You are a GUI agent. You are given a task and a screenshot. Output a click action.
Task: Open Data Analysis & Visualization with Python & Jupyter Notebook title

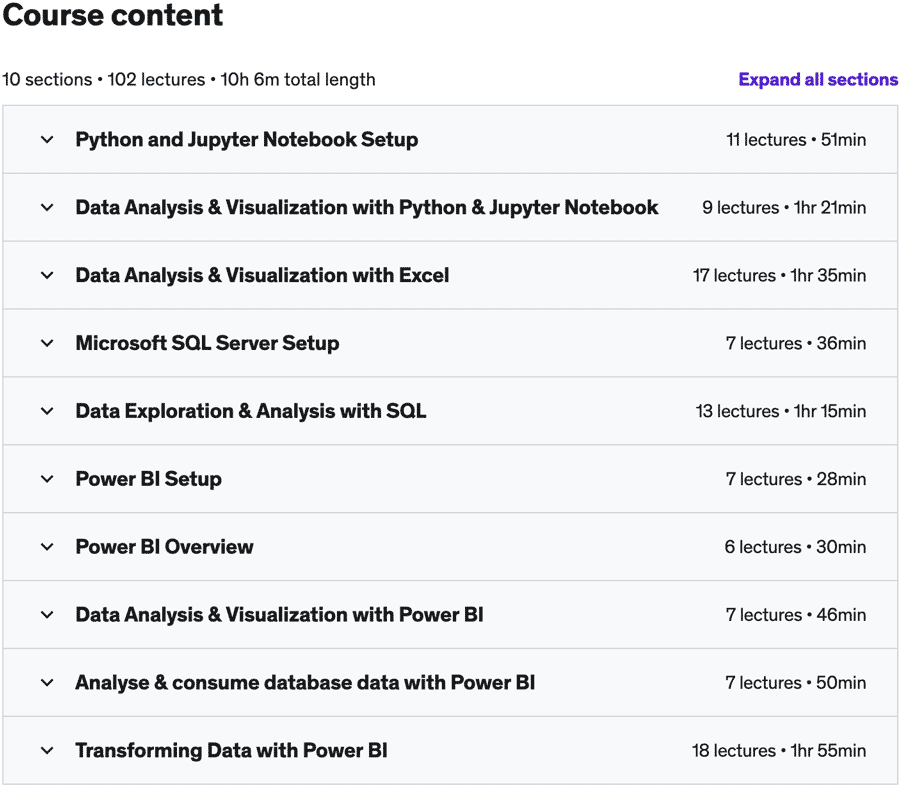click(367, 207)
